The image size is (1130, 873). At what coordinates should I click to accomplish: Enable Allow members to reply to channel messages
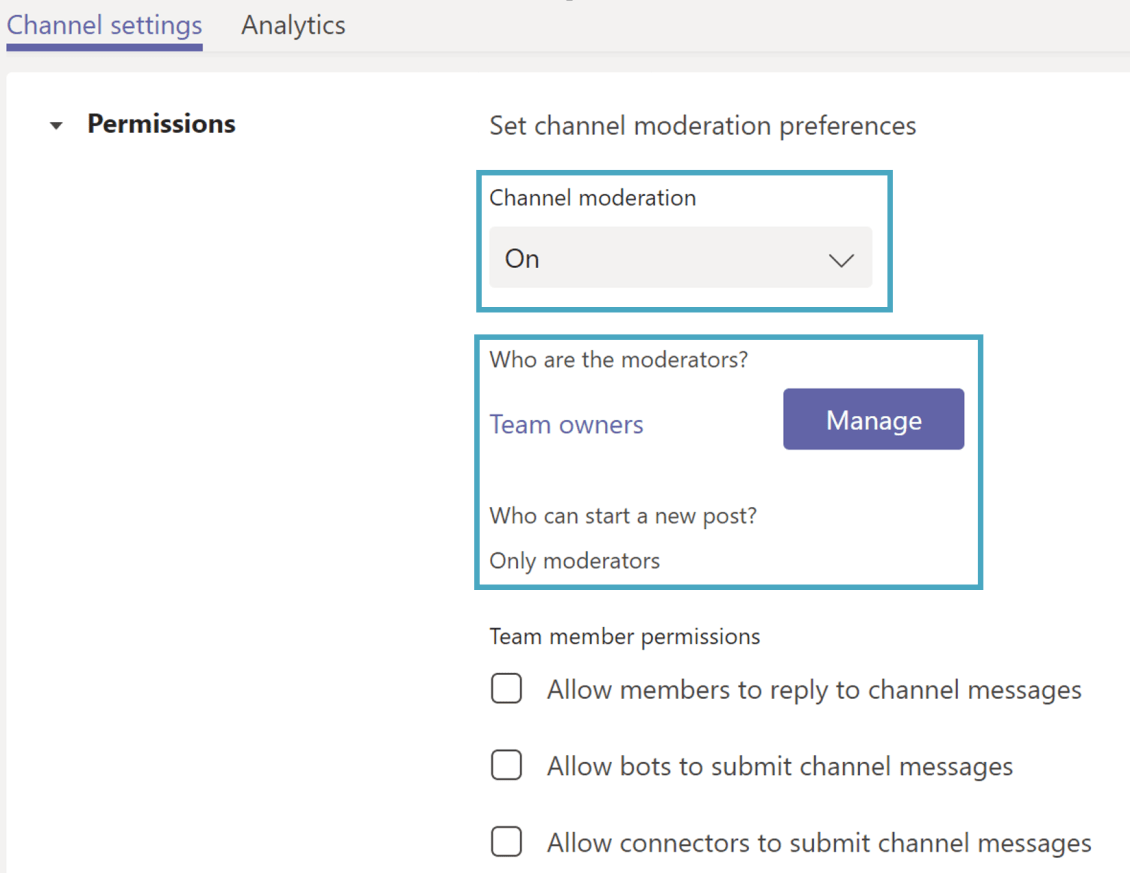507,688
